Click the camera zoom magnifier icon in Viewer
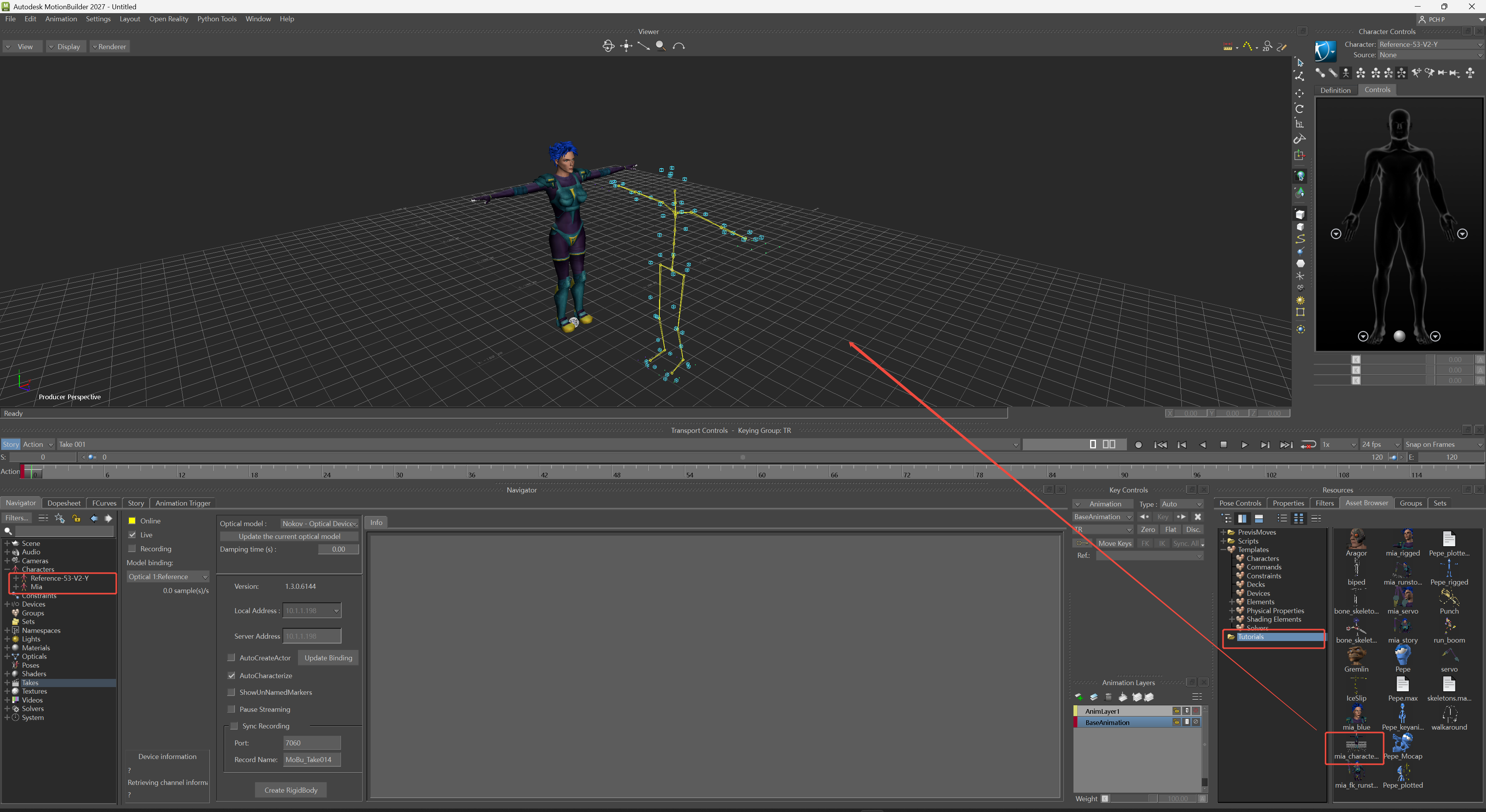Viewport: 1486px width, 812px height. (x=661, y=46)
